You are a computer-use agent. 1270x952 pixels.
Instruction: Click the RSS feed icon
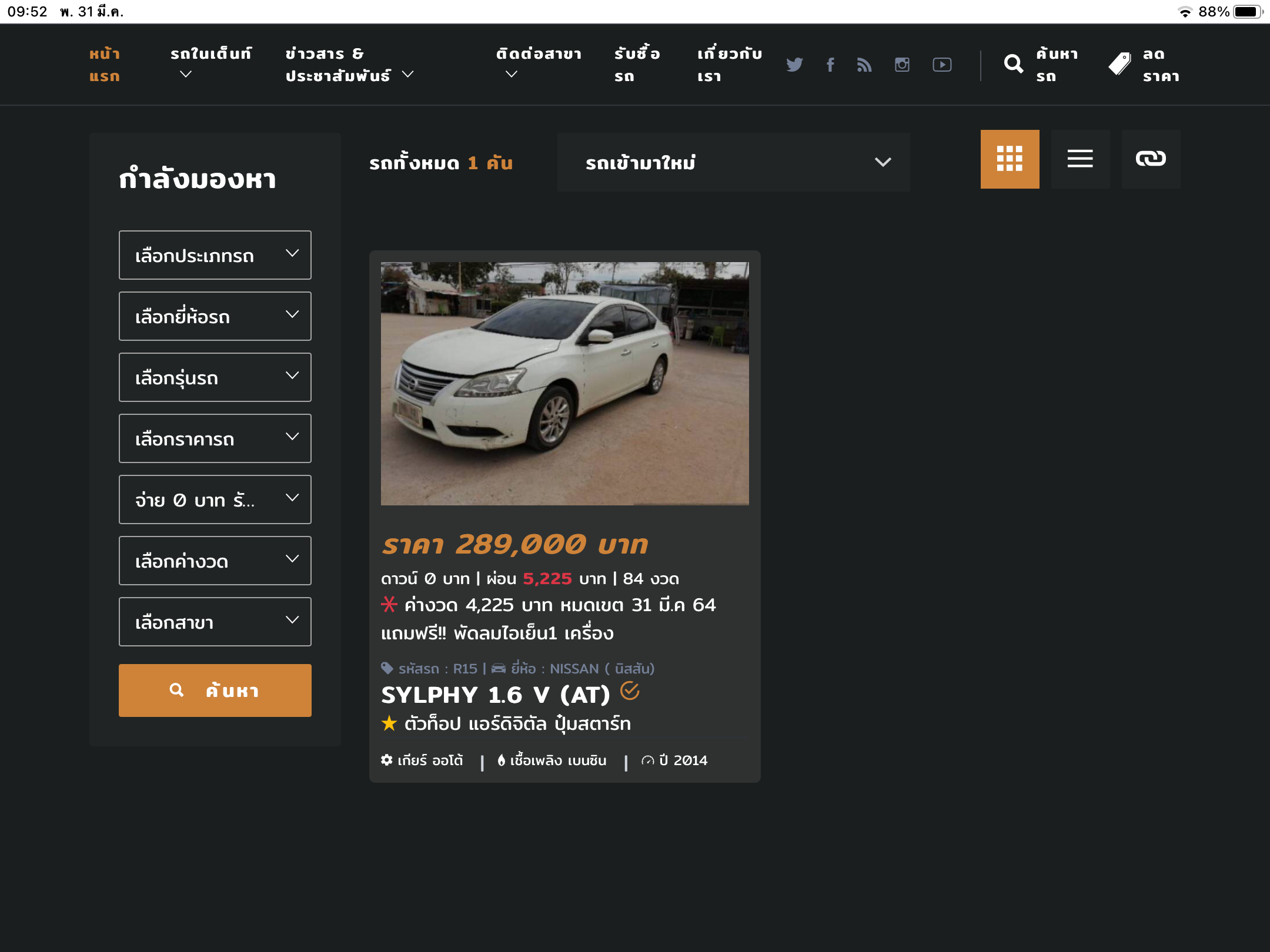864,65
